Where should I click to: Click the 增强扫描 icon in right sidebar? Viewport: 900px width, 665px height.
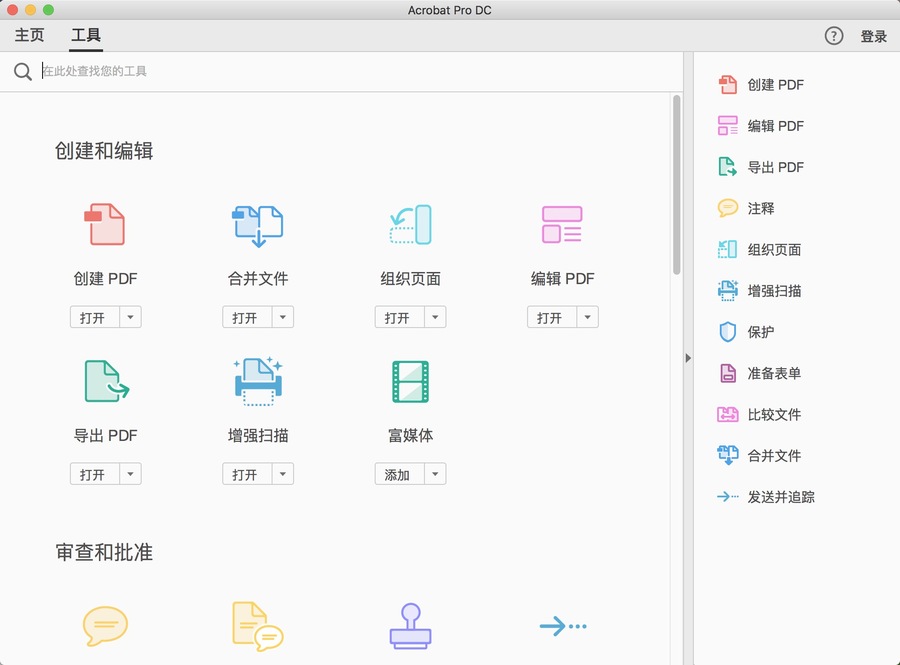point(728,290)
